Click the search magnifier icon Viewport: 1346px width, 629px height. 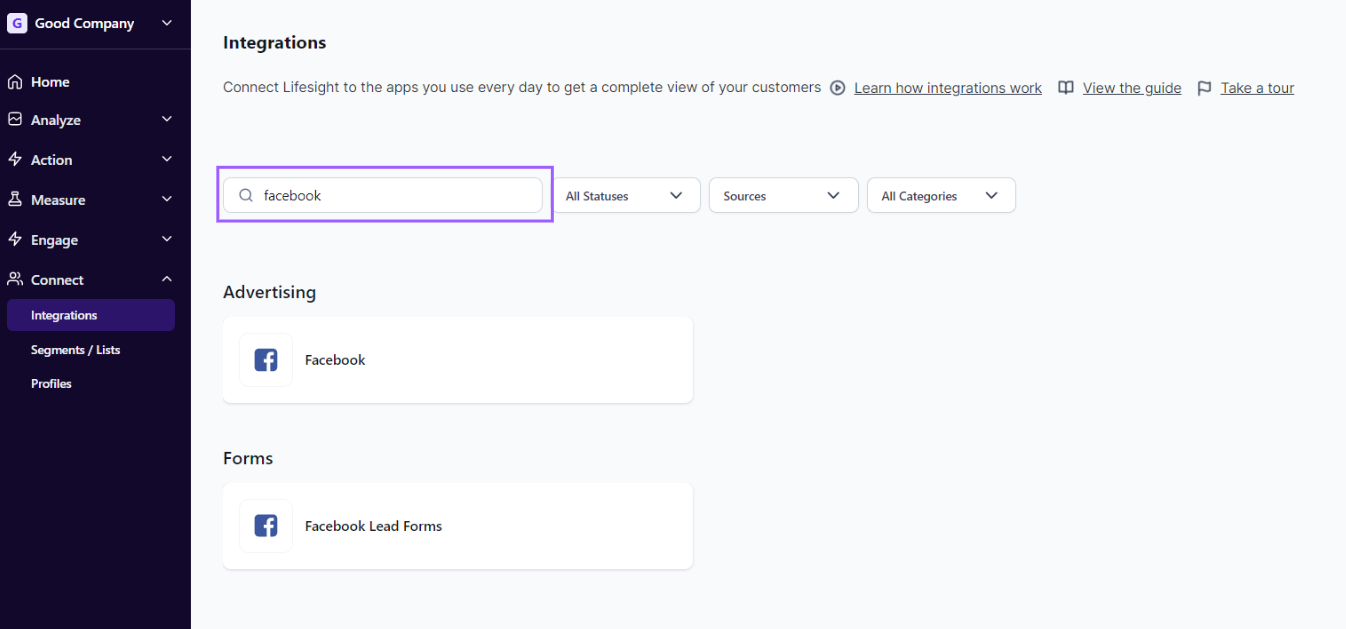coord(246,196)
